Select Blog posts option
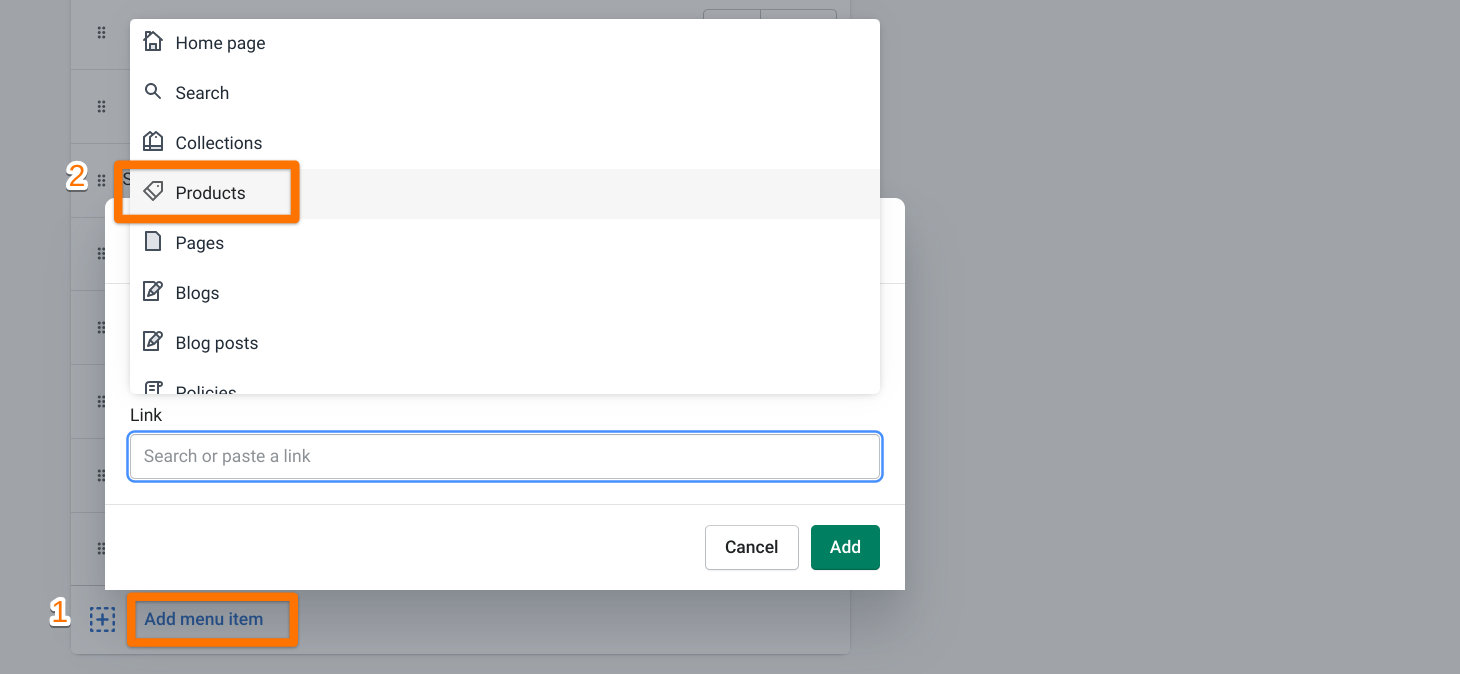The image size is (1460, 674). click(216, 343)
